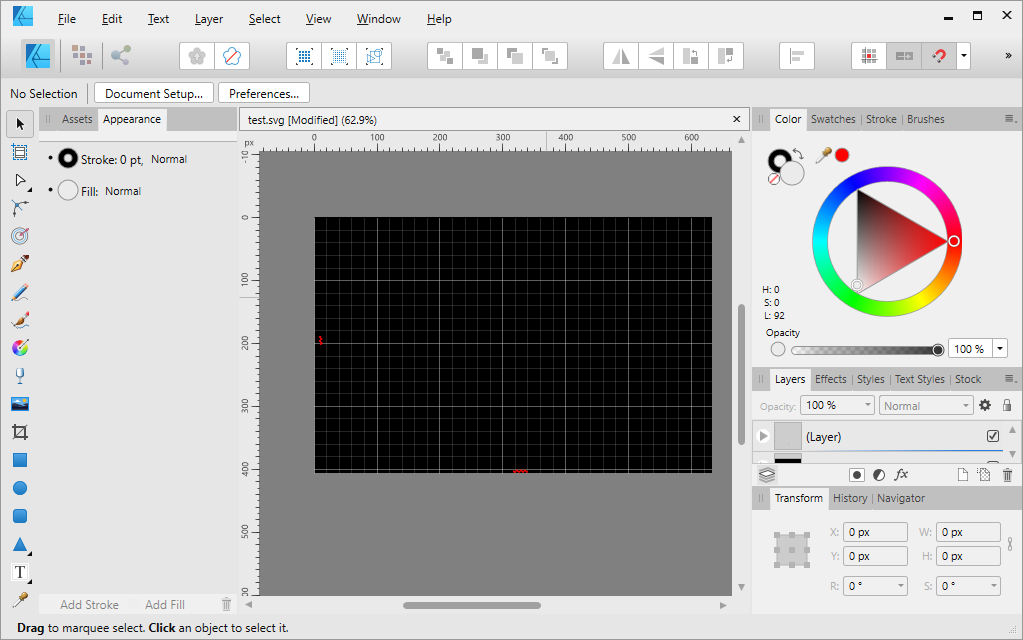The image size is (1023, 640).
Task: Open the Rotation angle dropdown in Transform
Action: (901, 586)
